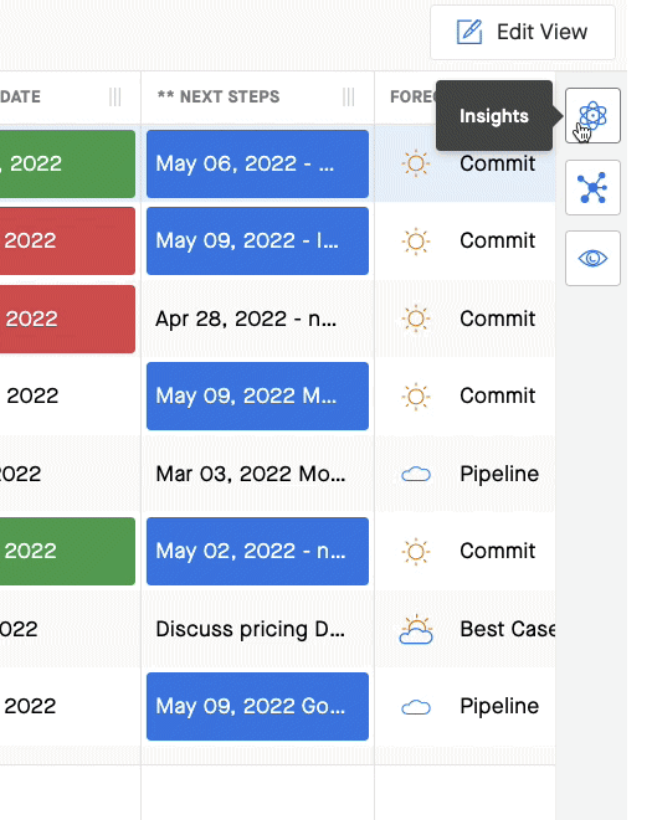Click green date cell in May 02 row
Image resolution: width=666 pixels, height=820 pixels.
click(x=67, y=551)
